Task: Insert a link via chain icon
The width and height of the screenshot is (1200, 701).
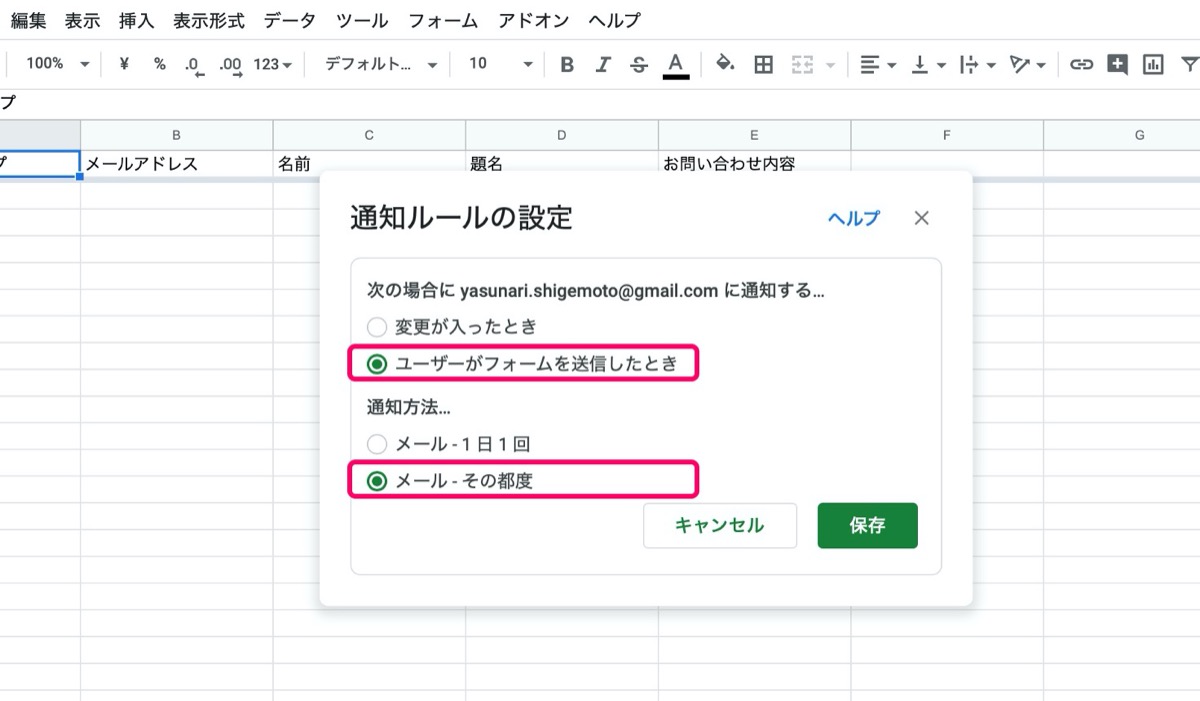Action: [x=1080, y=65]
